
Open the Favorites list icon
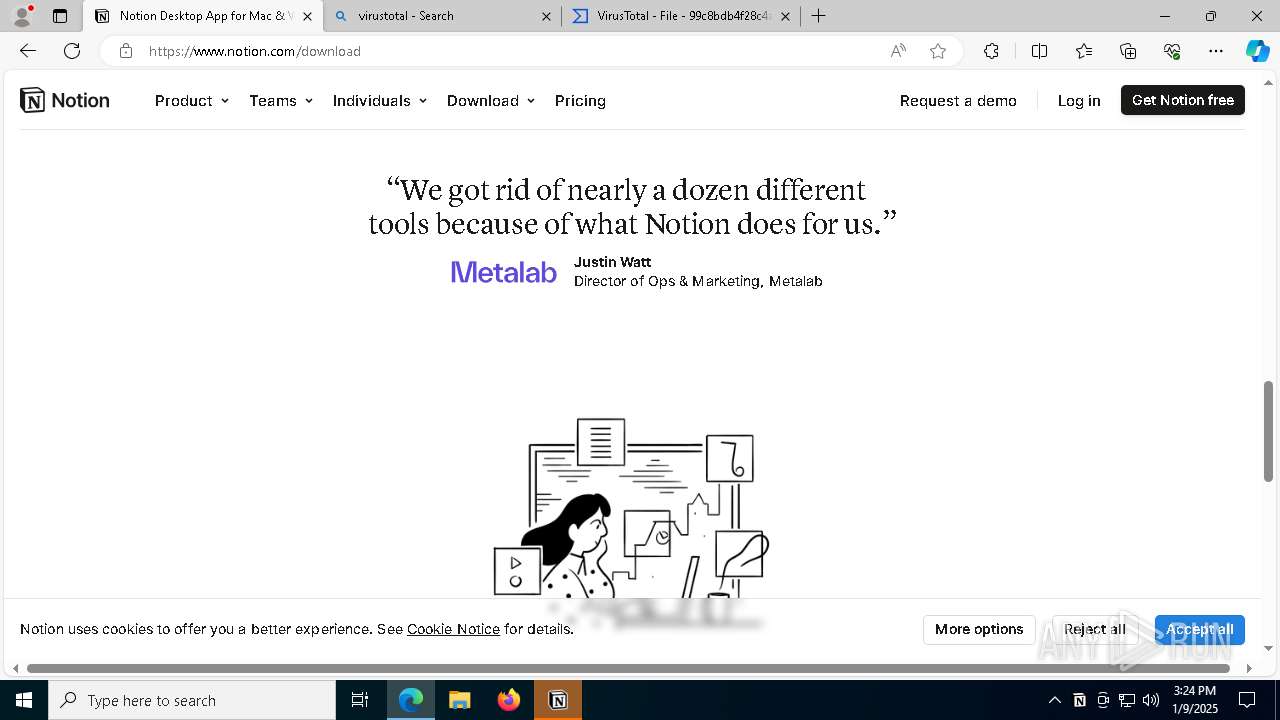coord(1084,51)
